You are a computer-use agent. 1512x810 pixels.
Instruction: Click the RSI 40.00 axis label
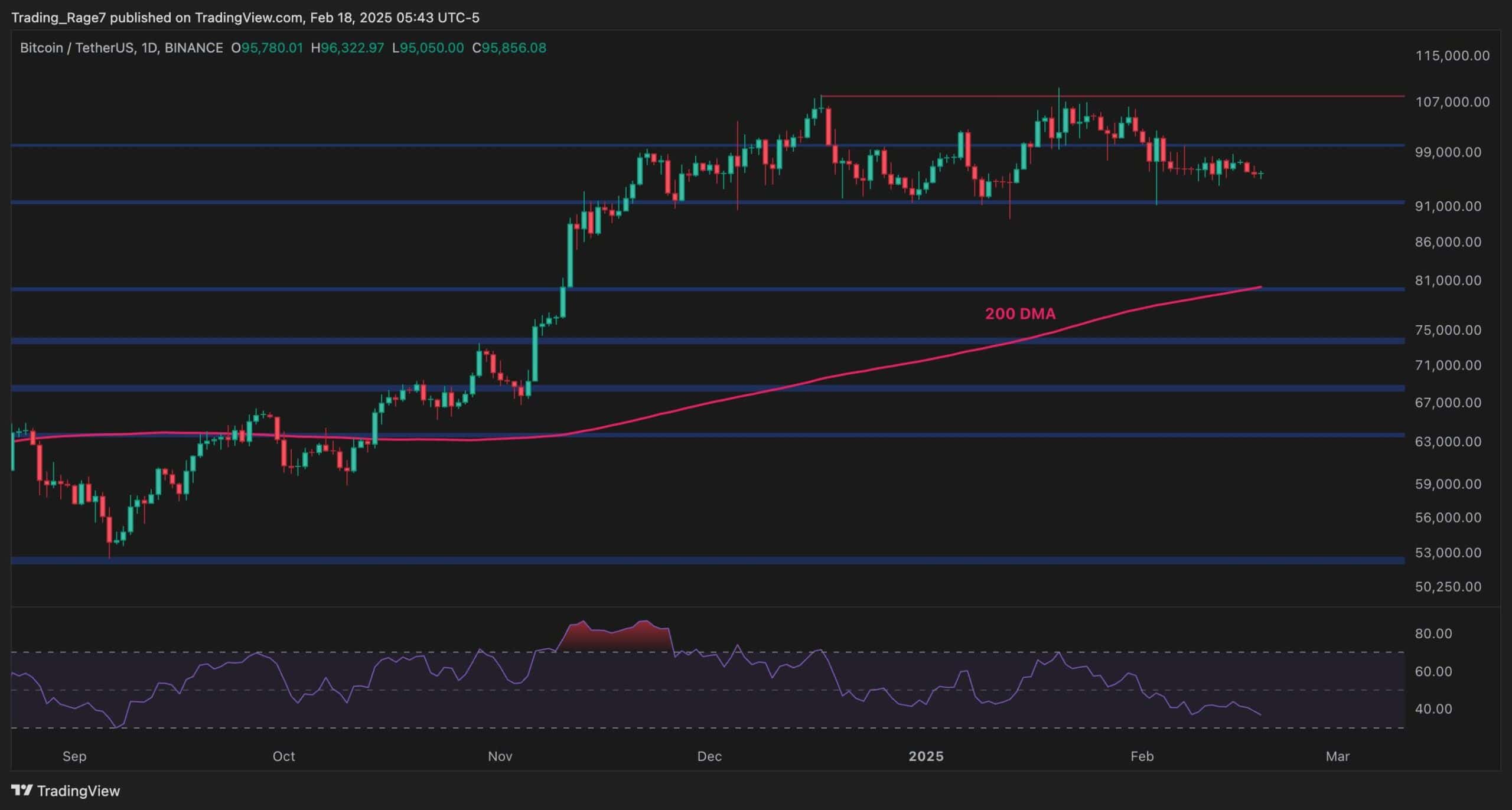(1433, 709)
